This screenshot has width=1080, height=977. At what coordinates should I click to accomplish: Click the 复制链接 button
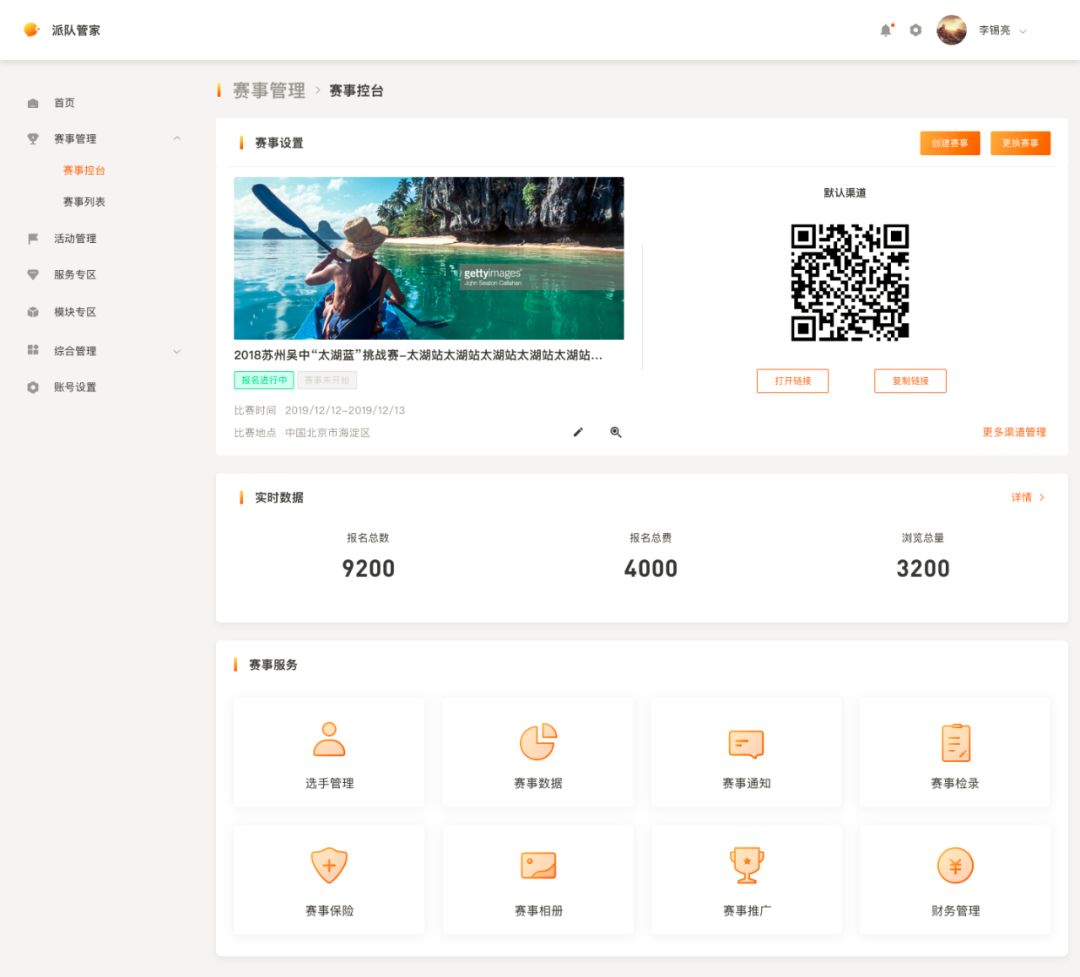(910, 381)
